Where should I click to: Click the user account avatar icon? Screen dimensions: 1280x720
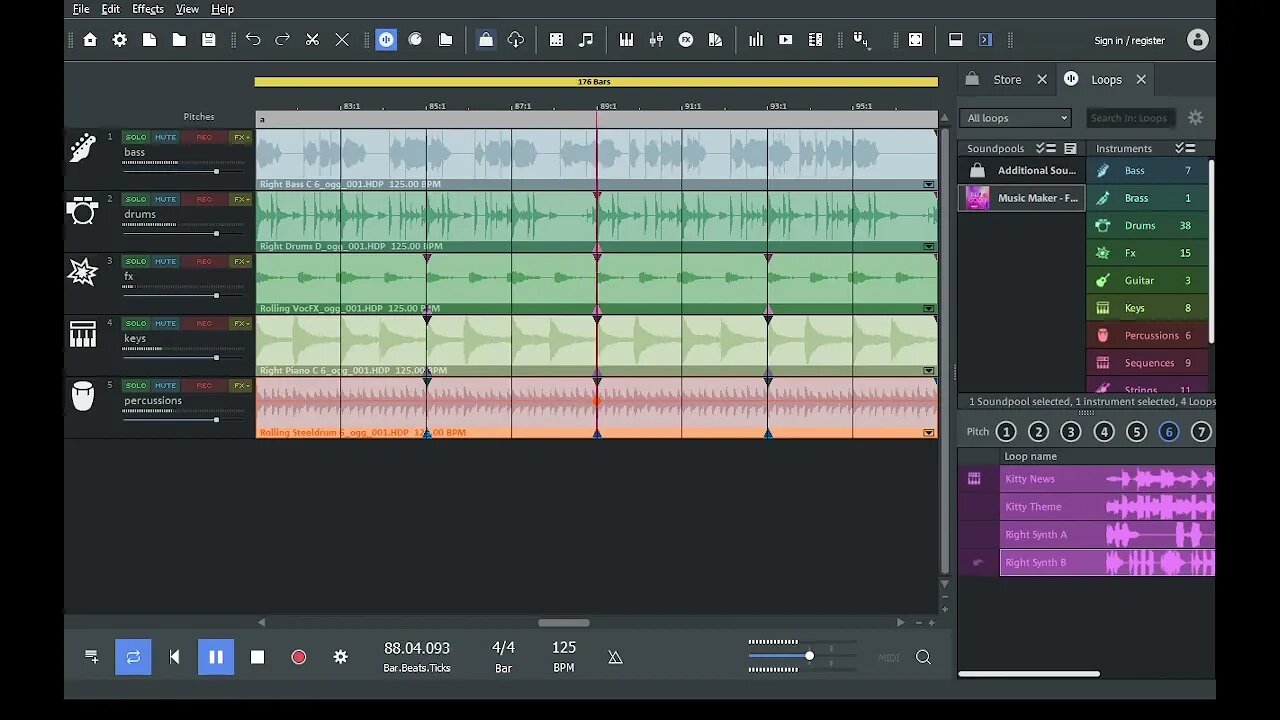(1197, 40)
